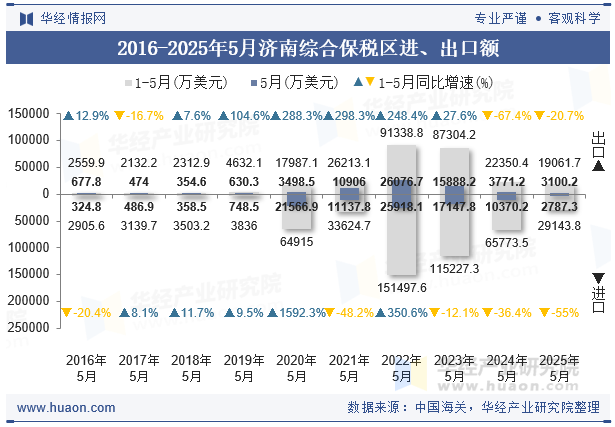Click the -48.2% import growth marker

coord(349,313)
